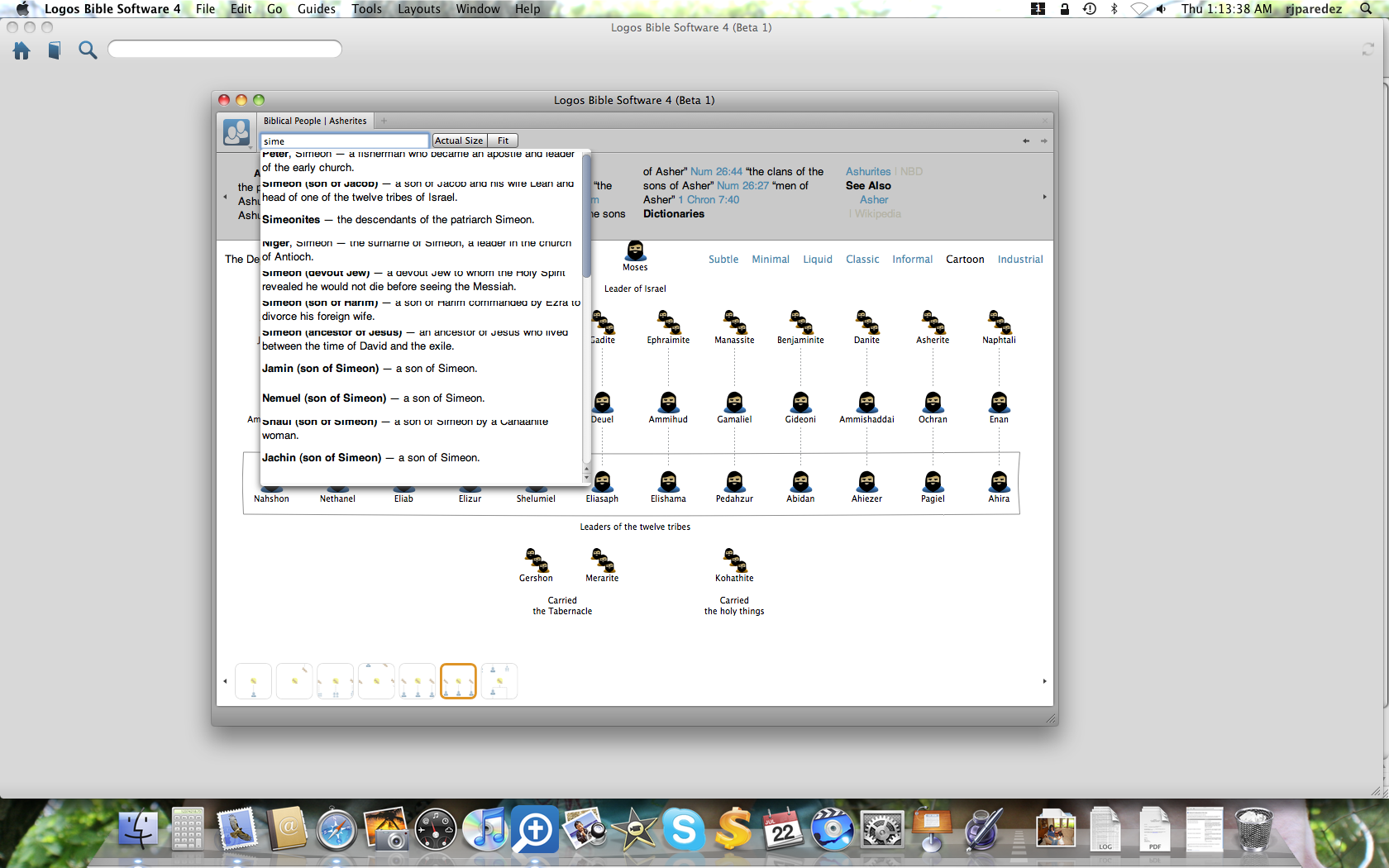
Task: Switch diagram style to Classic
Action: click(x=862, y=260)
